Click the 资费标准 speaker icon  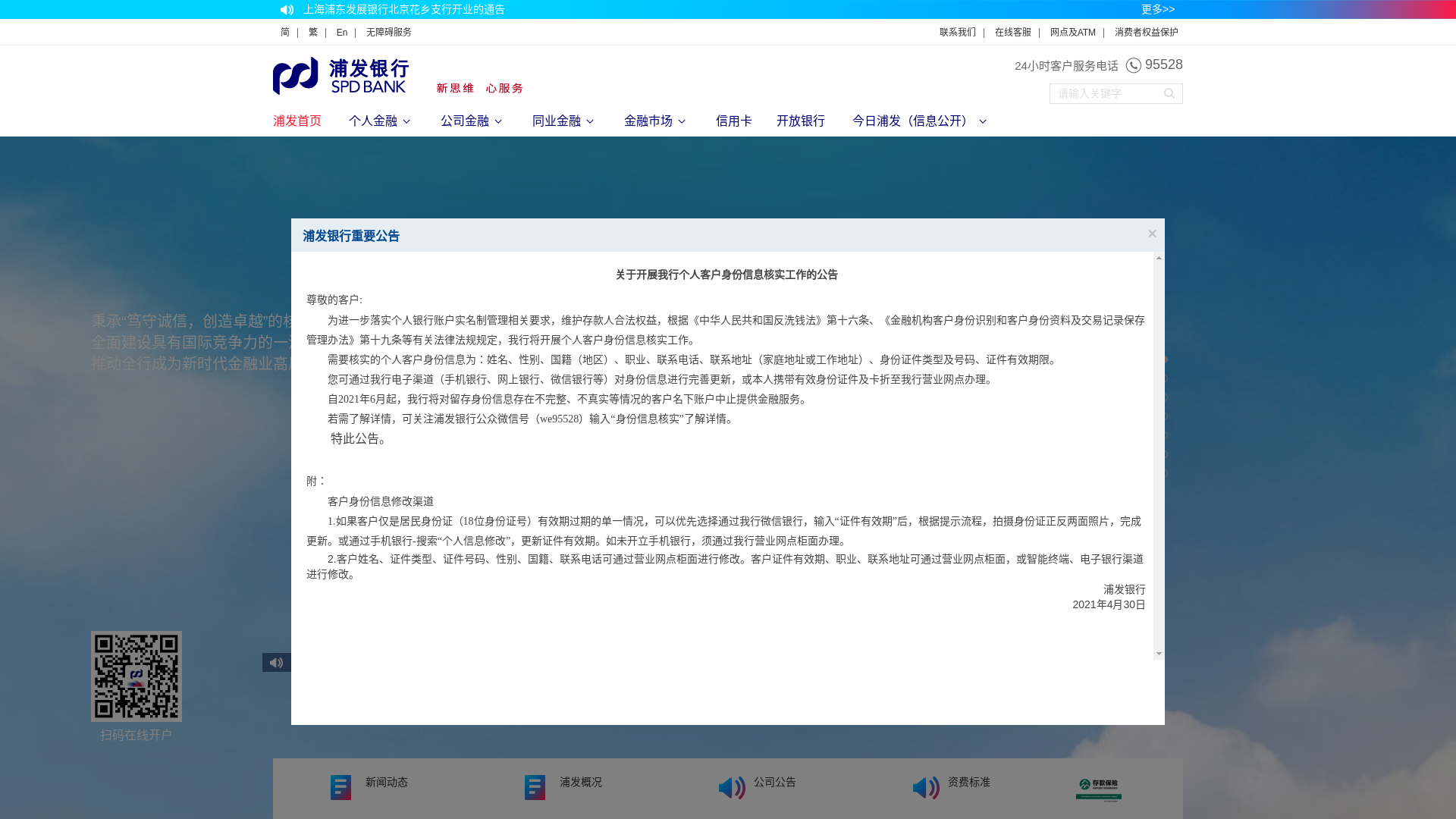click(x=926, y=788)
